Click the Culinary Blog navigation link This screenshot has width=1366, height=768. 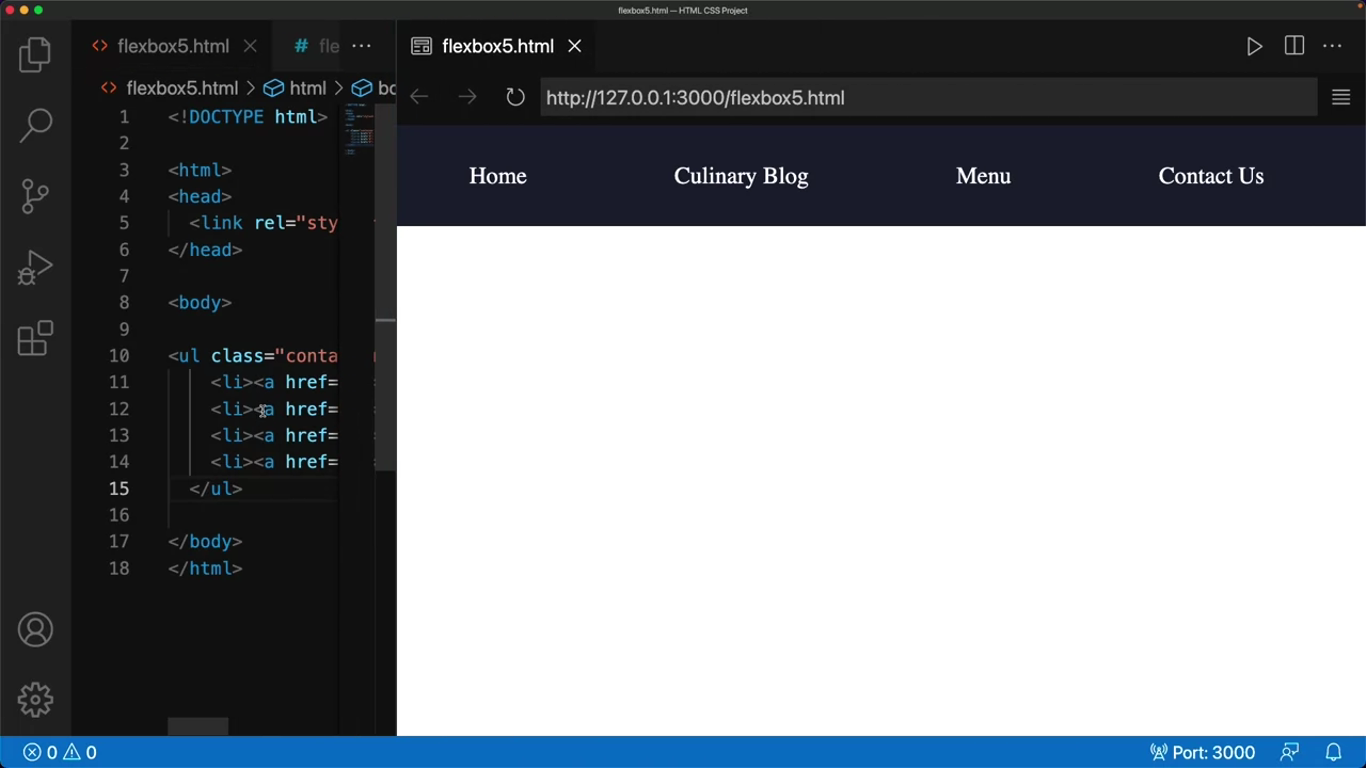point(740,176)
